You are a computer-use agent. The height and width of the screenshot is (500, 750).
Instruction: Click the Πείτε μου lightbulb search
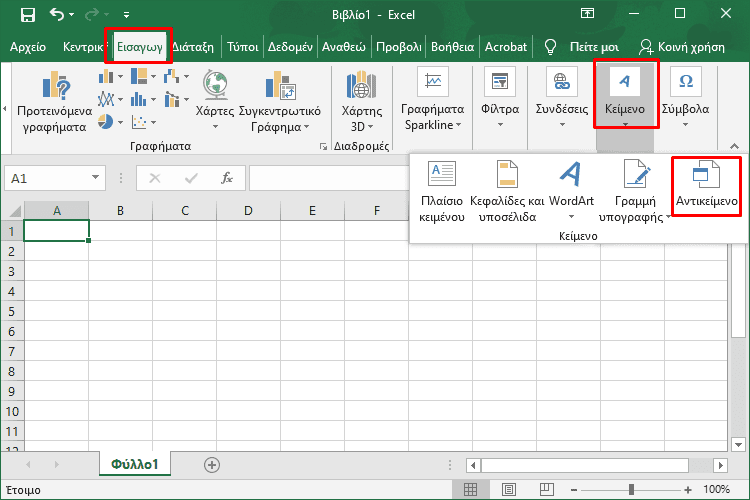(x=582, y=47)
